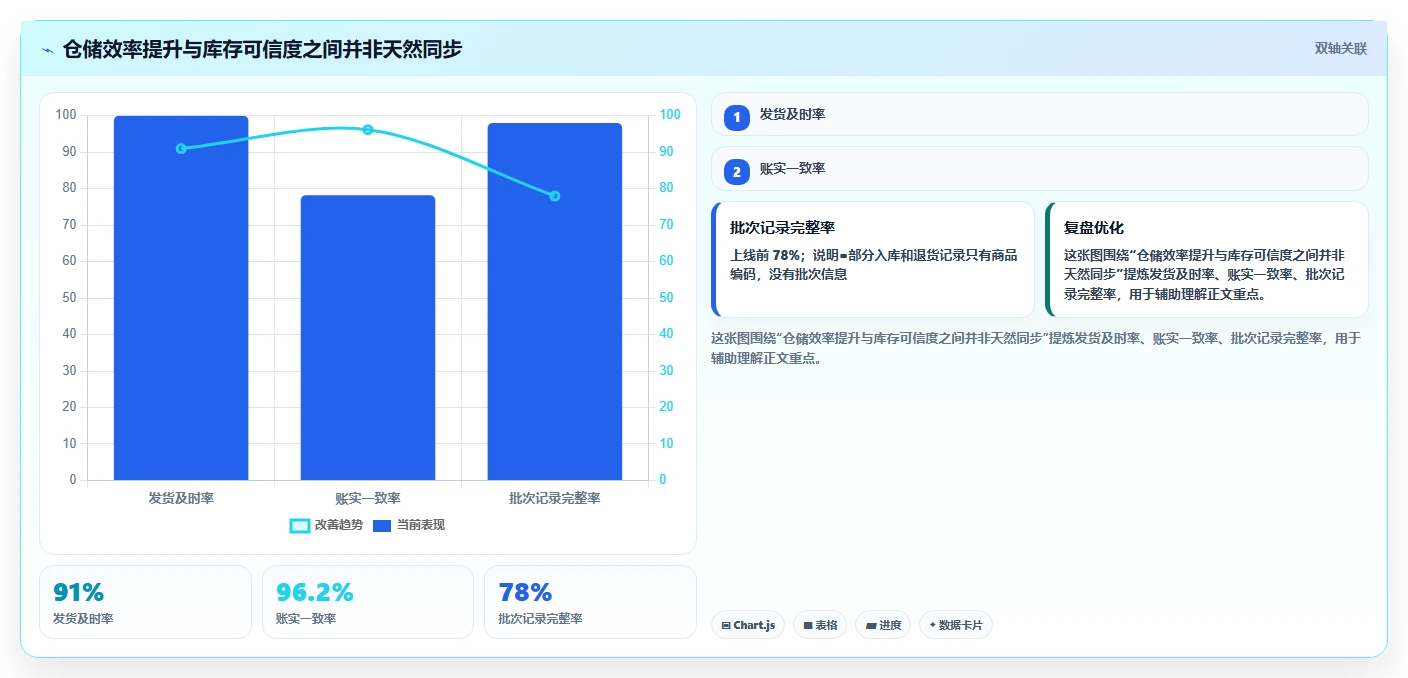The height and width of the screenshot is (678, 1408).
Task: Click the 进度 tag icon
Action: coord(871,626)
